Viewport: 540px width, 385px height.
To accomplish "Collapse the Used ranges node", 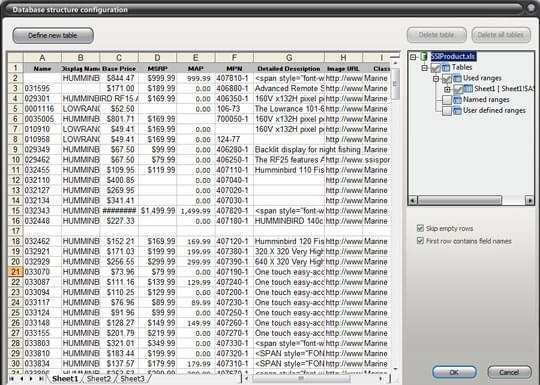I will point(436,79).
